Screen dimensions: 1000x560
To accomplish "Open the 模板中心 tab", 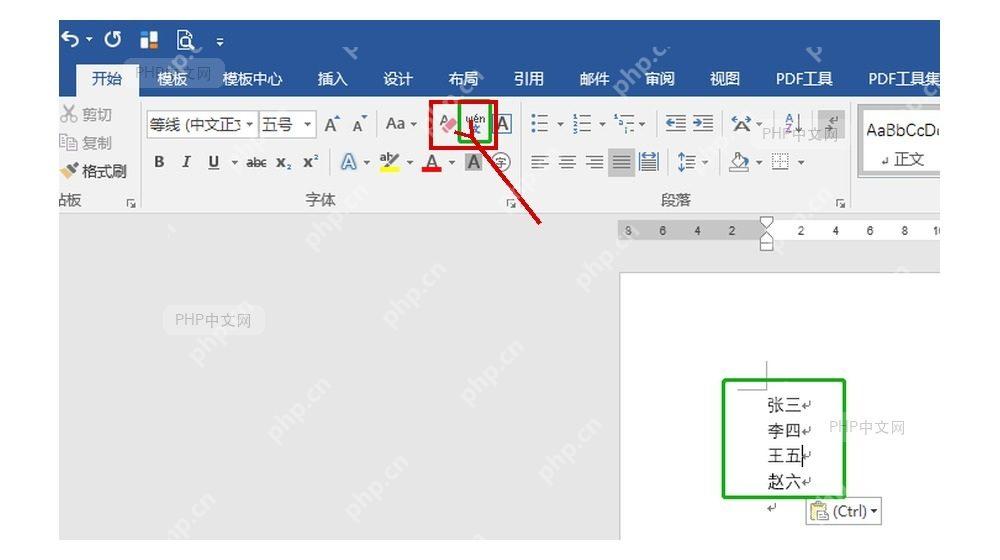I will coord(252,79).
